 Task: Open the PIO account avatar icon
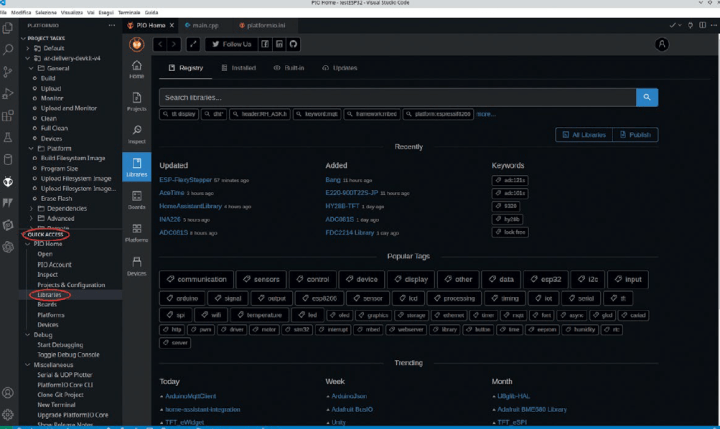point(661,44)
